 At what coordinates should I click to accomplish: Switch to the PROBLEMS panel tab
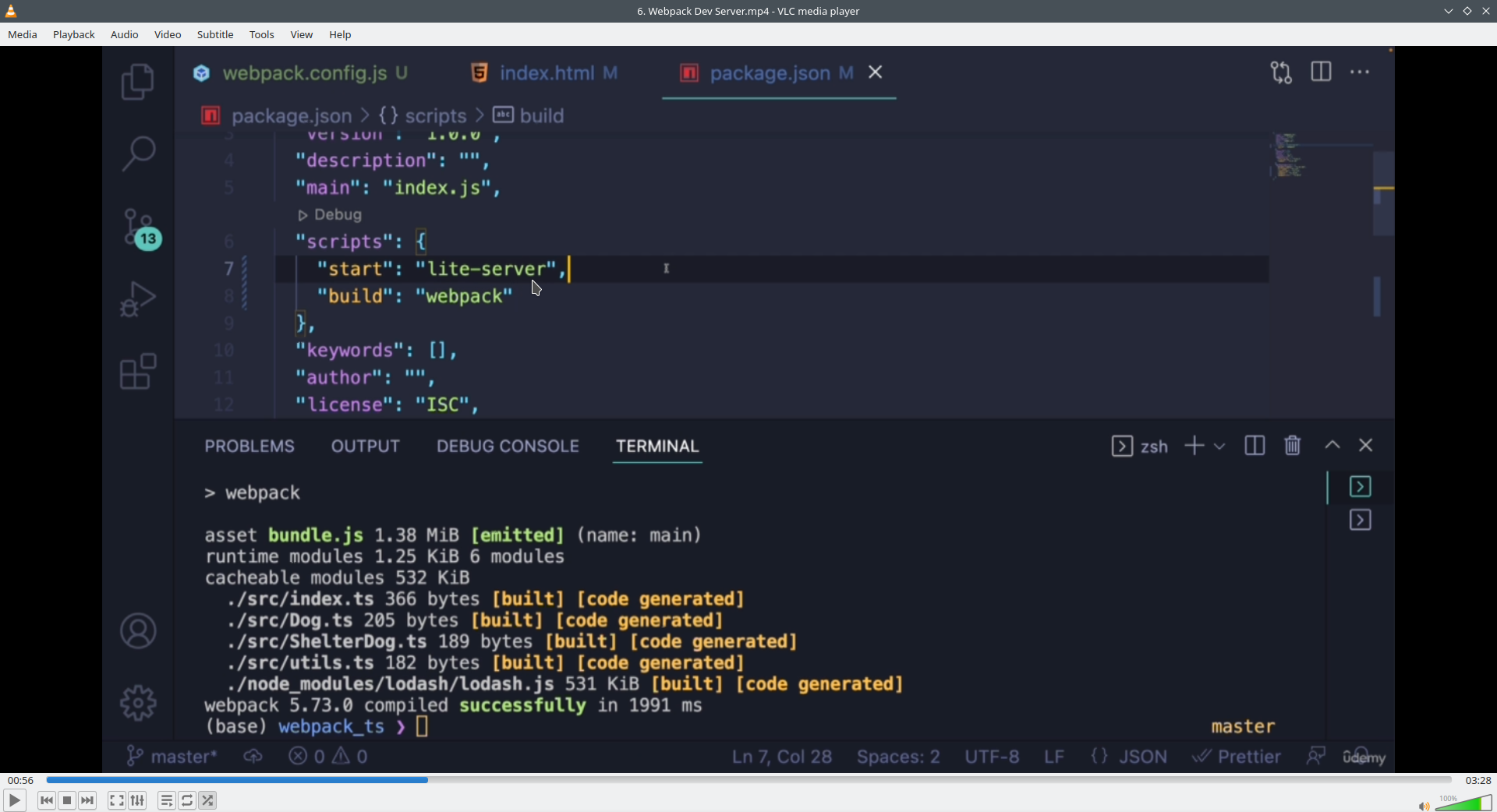[x=249, y=446]
